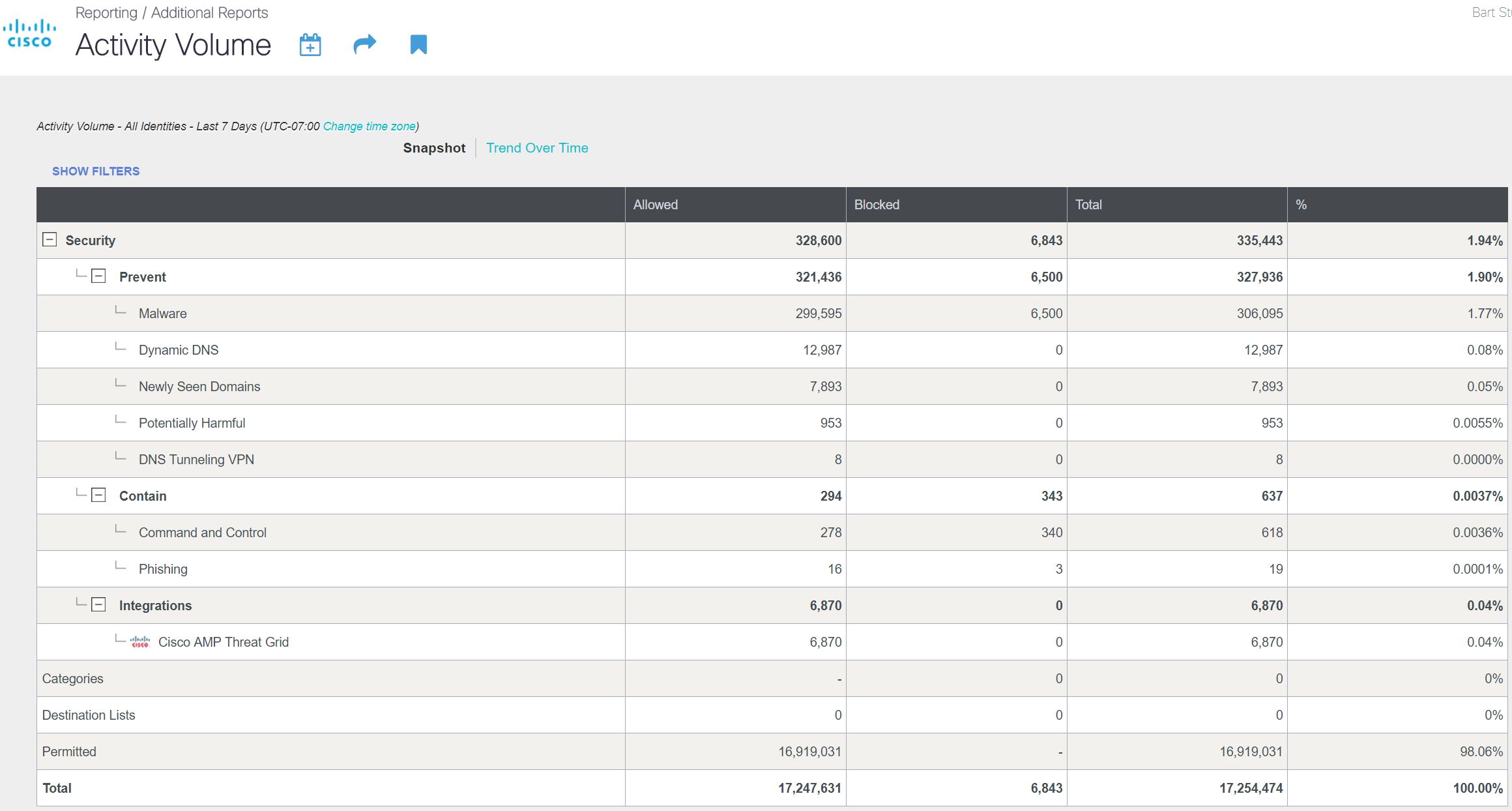Viewport: 1512px width, 811px height.
Task: Click the Cisco logo in header
Action: [29, 34]
